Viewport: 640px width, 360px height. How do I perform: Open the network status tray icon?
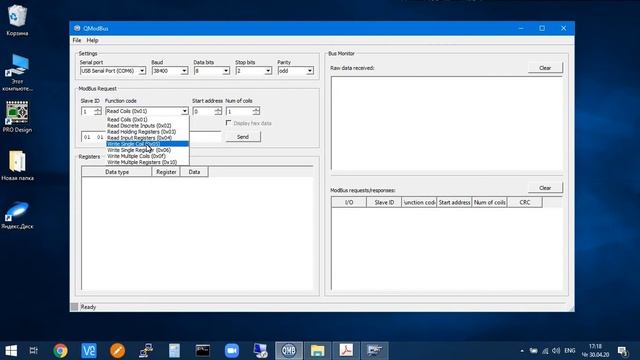coord(545,351)
